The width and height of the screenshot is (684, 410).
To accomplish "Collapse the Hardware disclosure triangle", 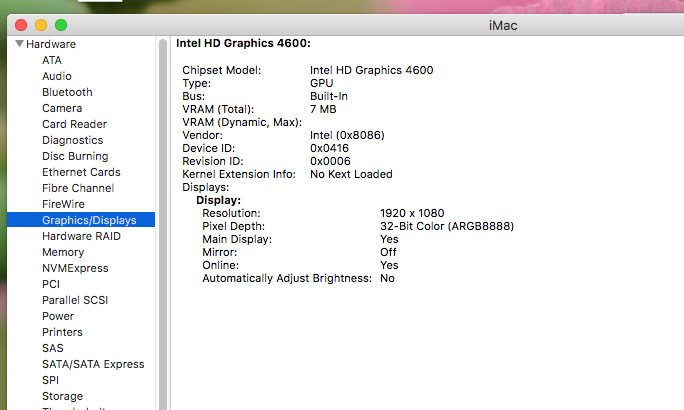I will [x=19, y=45].
